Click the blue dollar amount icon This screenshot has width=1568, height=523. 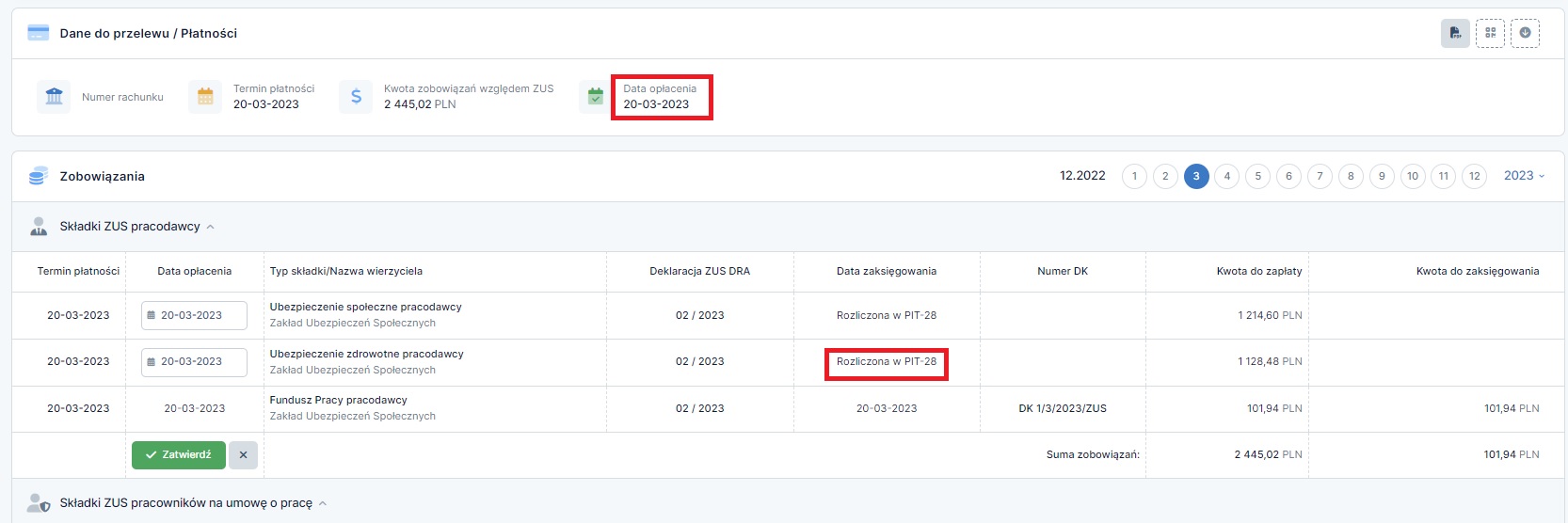pos(356,97)
